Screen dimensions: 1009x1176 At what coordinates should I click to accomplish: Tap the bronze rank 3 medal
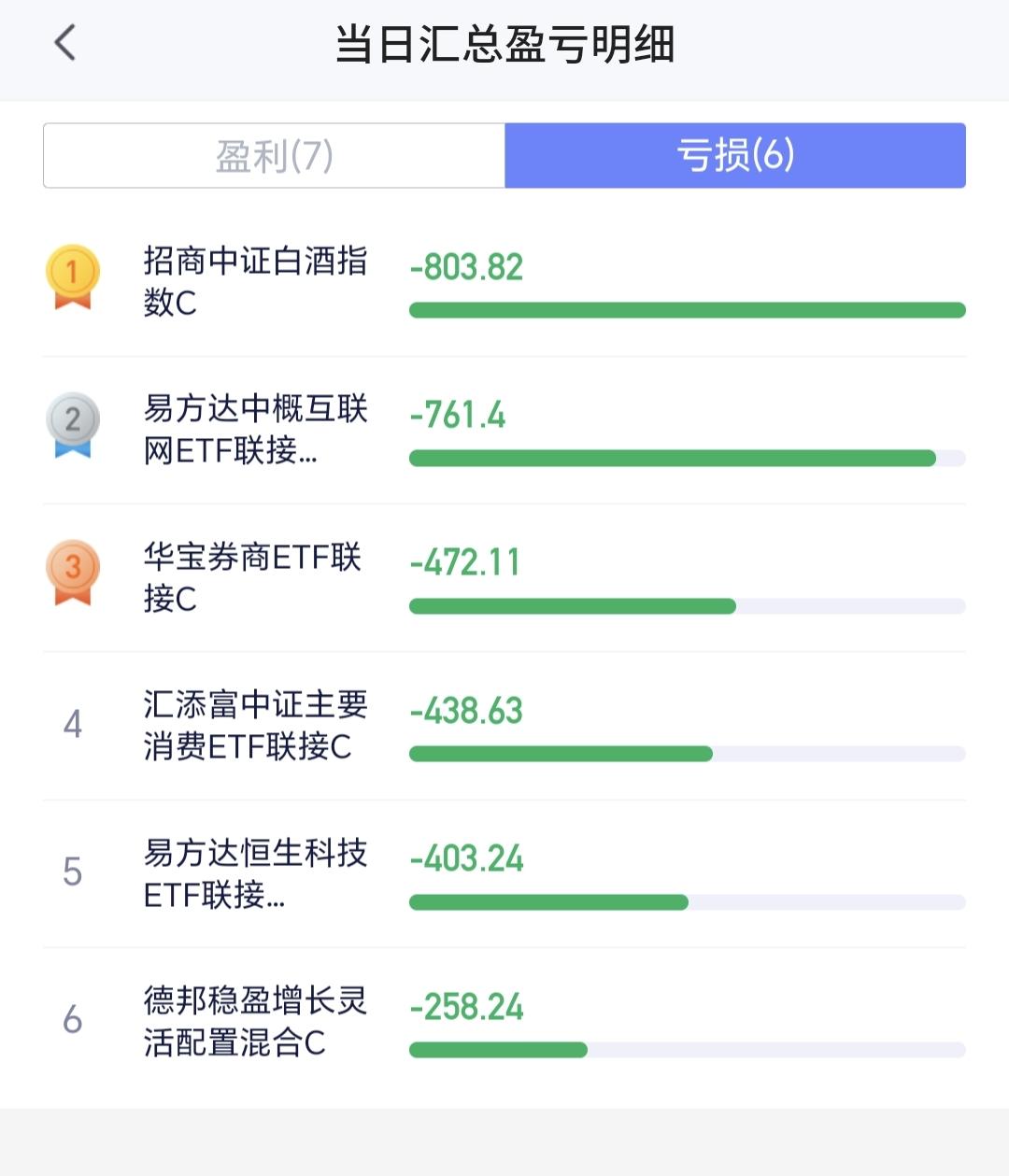coord(72,573)
